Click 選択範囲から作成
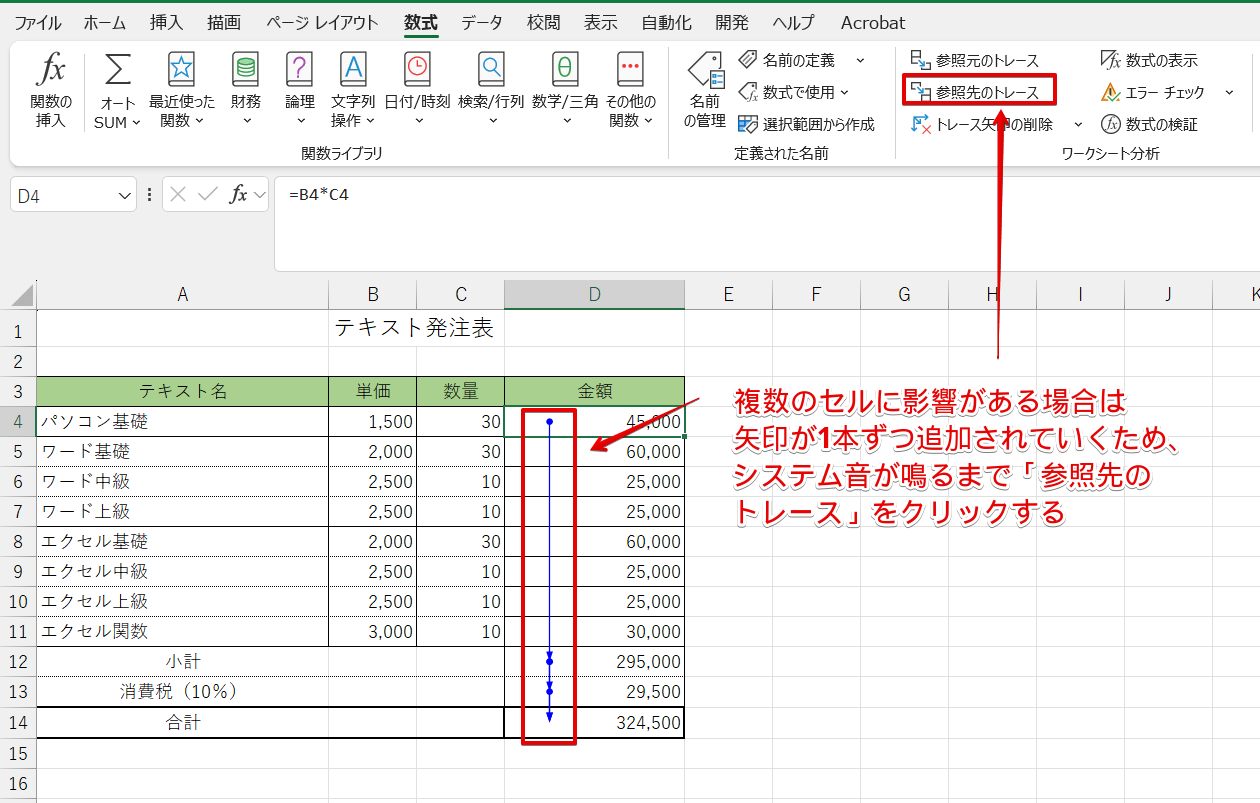 806,124
